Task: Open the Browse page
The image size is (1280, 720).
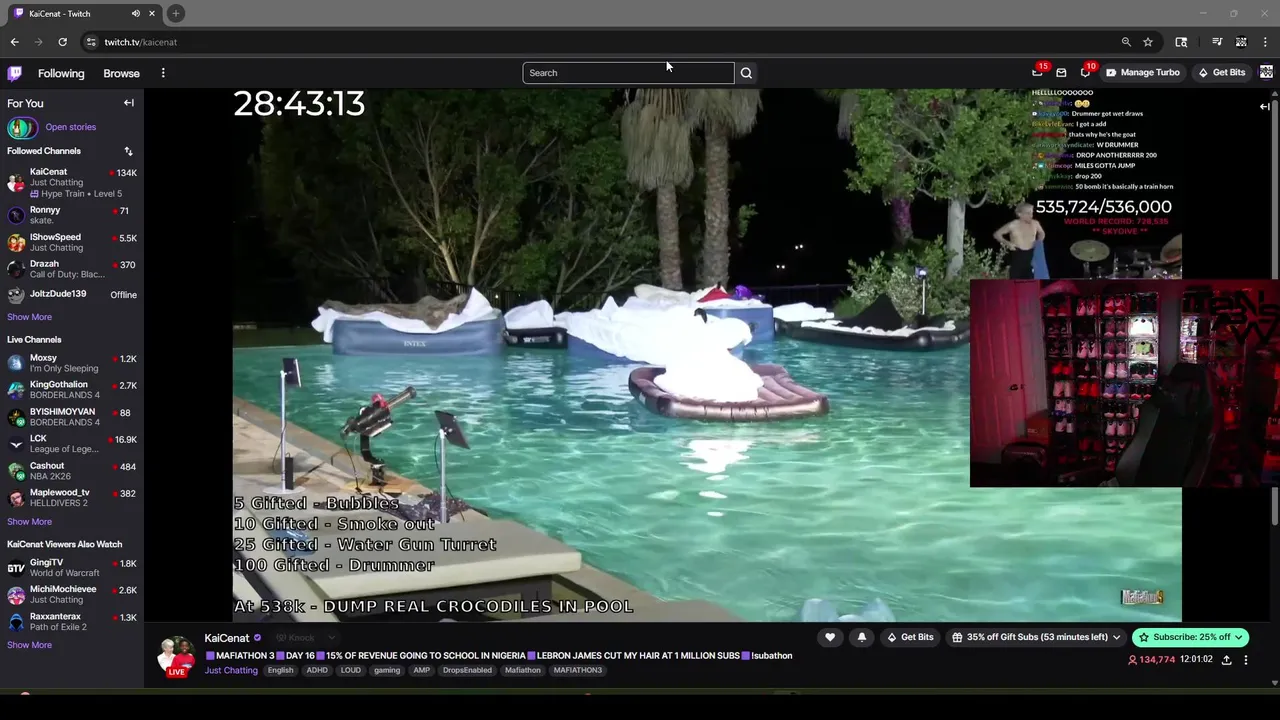Action: [x=121, y=73]
